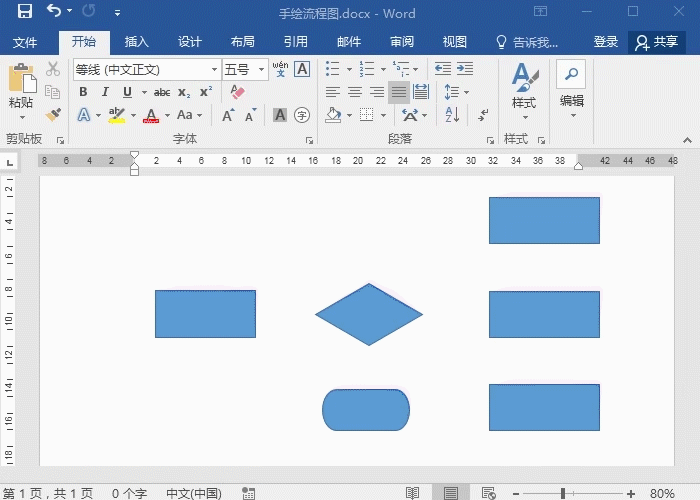Open the font size dropdown 五号
The width and height of the screenshot is (700, 500).
262,69
